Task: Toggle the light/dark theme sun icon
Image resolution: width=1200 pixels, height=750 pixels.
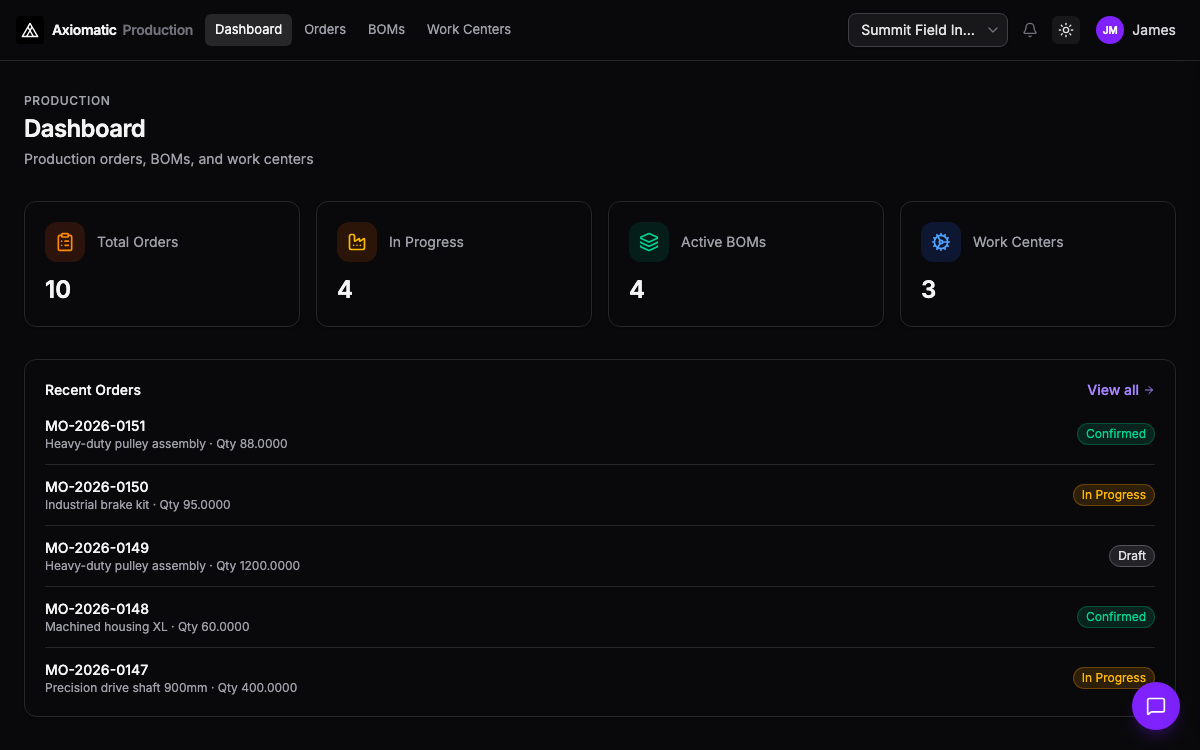Action: tap(1066, 30)
